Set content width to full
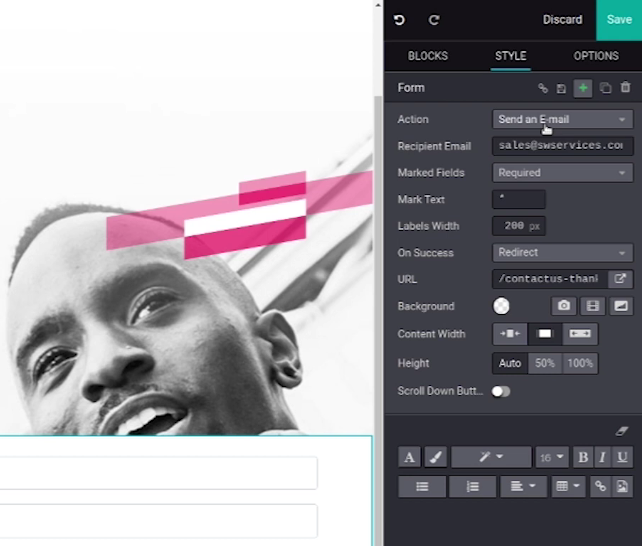The image size is (642, 546). (x=580, y=334)
